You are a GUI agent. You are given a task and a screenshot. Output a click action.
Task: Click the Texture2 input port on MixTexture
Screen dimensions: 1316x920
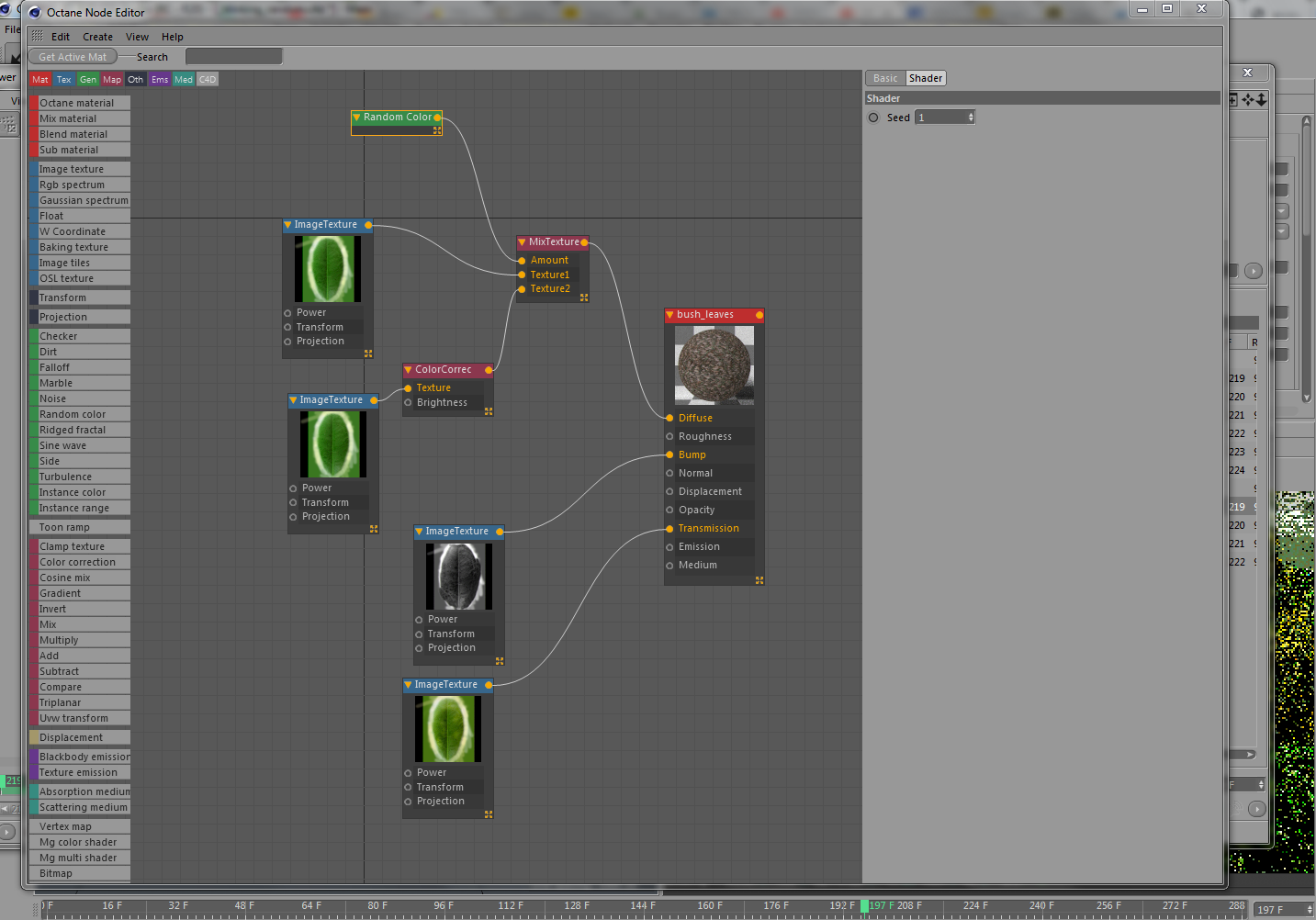[x=522, y=289]
